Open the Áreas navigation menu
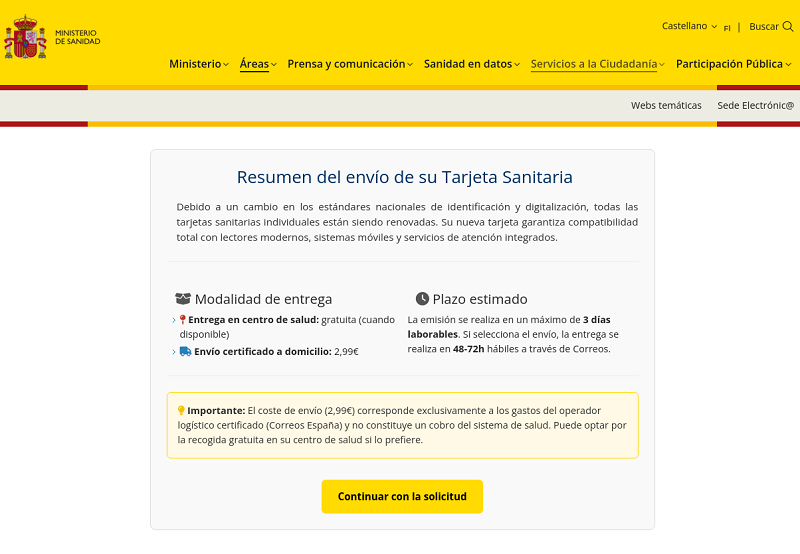Screen dimensions: 800x554 click(x=258, y=64)
